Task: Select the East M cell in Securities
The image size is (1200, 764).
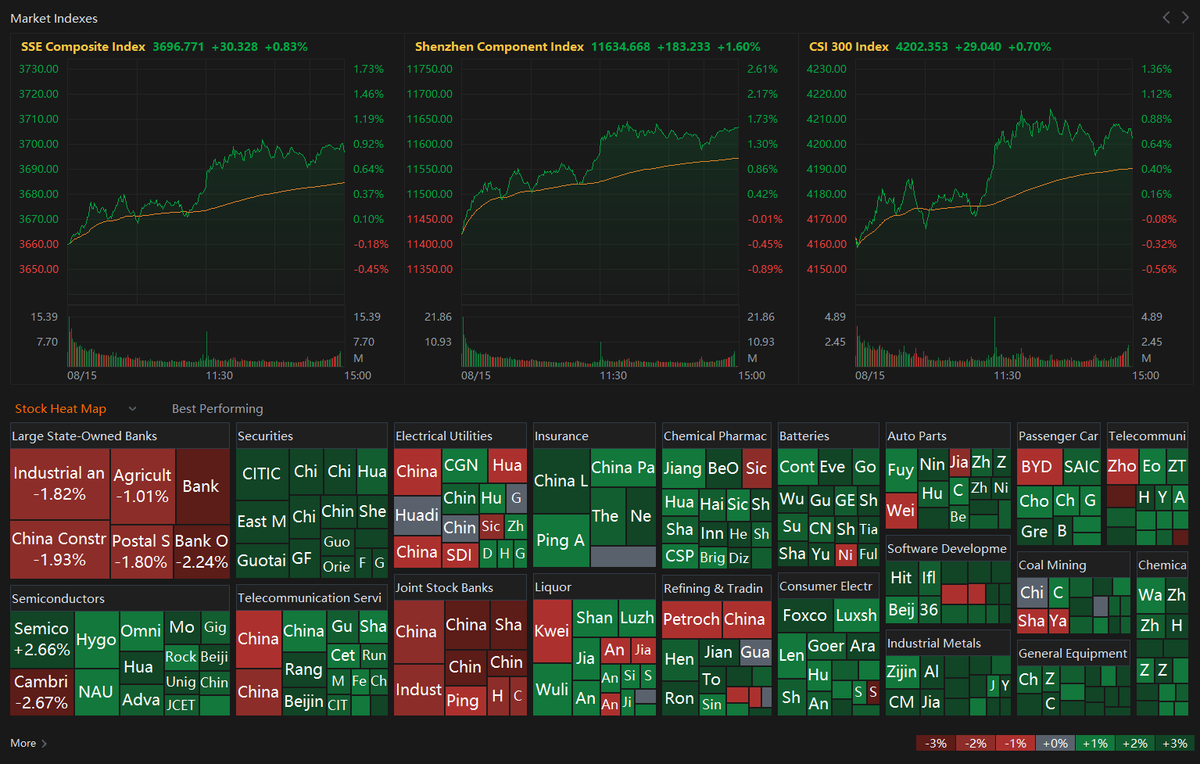Action: pyautogui.click(x=262, y=521)
